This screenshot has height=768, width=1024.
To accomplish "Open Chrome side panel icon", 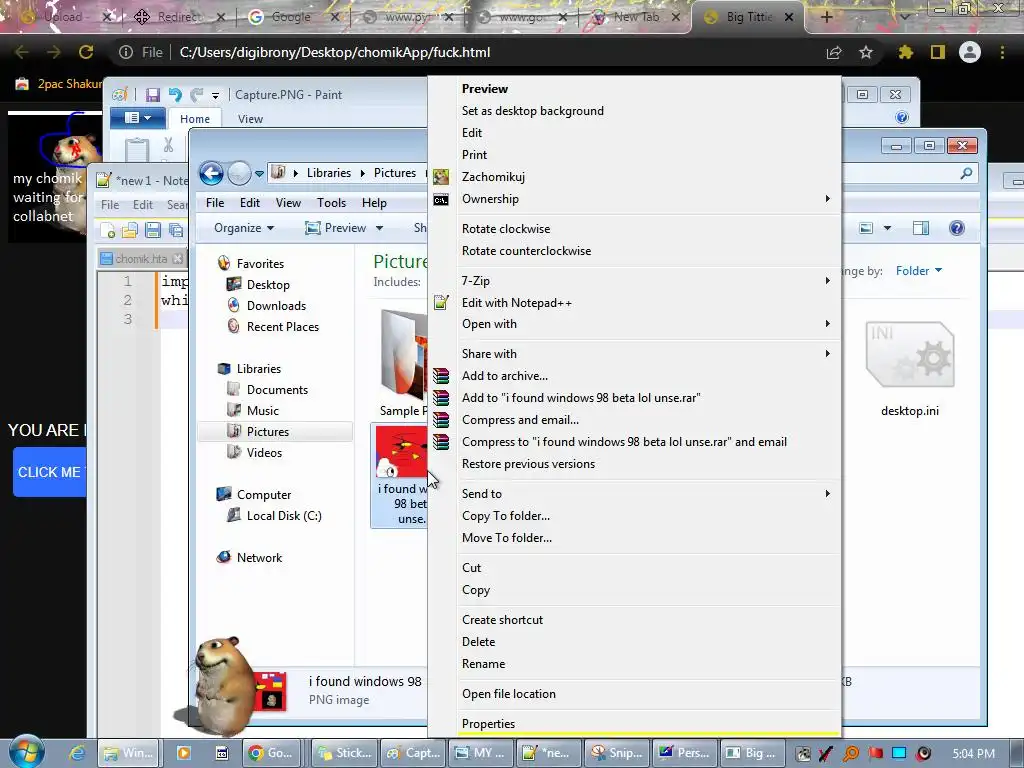I will pyautogui.click(x=938, y=52).
